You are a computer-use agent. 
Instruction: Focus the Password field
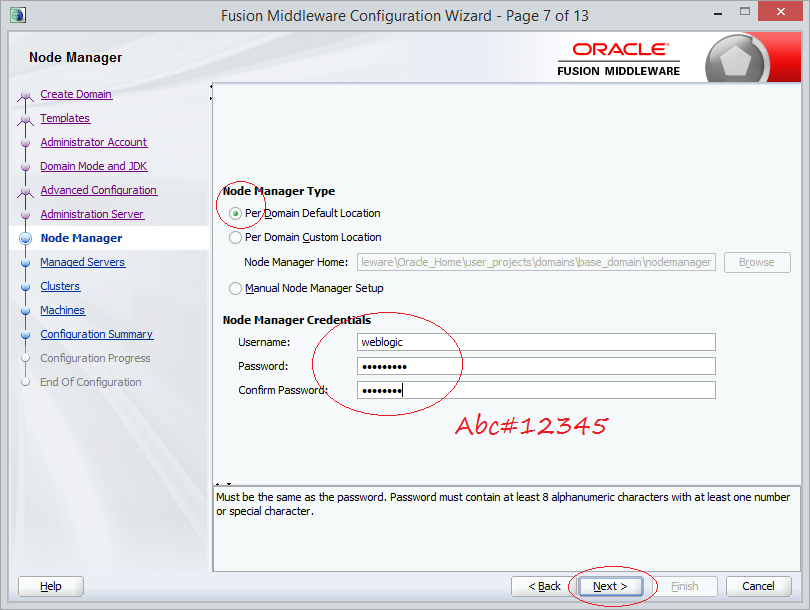coord(536,366)
